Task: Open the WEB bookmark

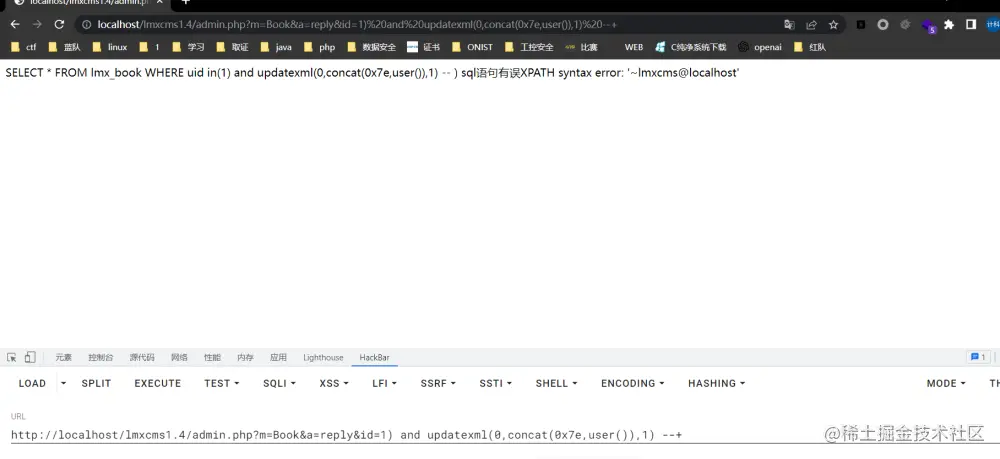Action: click(633, 47)
